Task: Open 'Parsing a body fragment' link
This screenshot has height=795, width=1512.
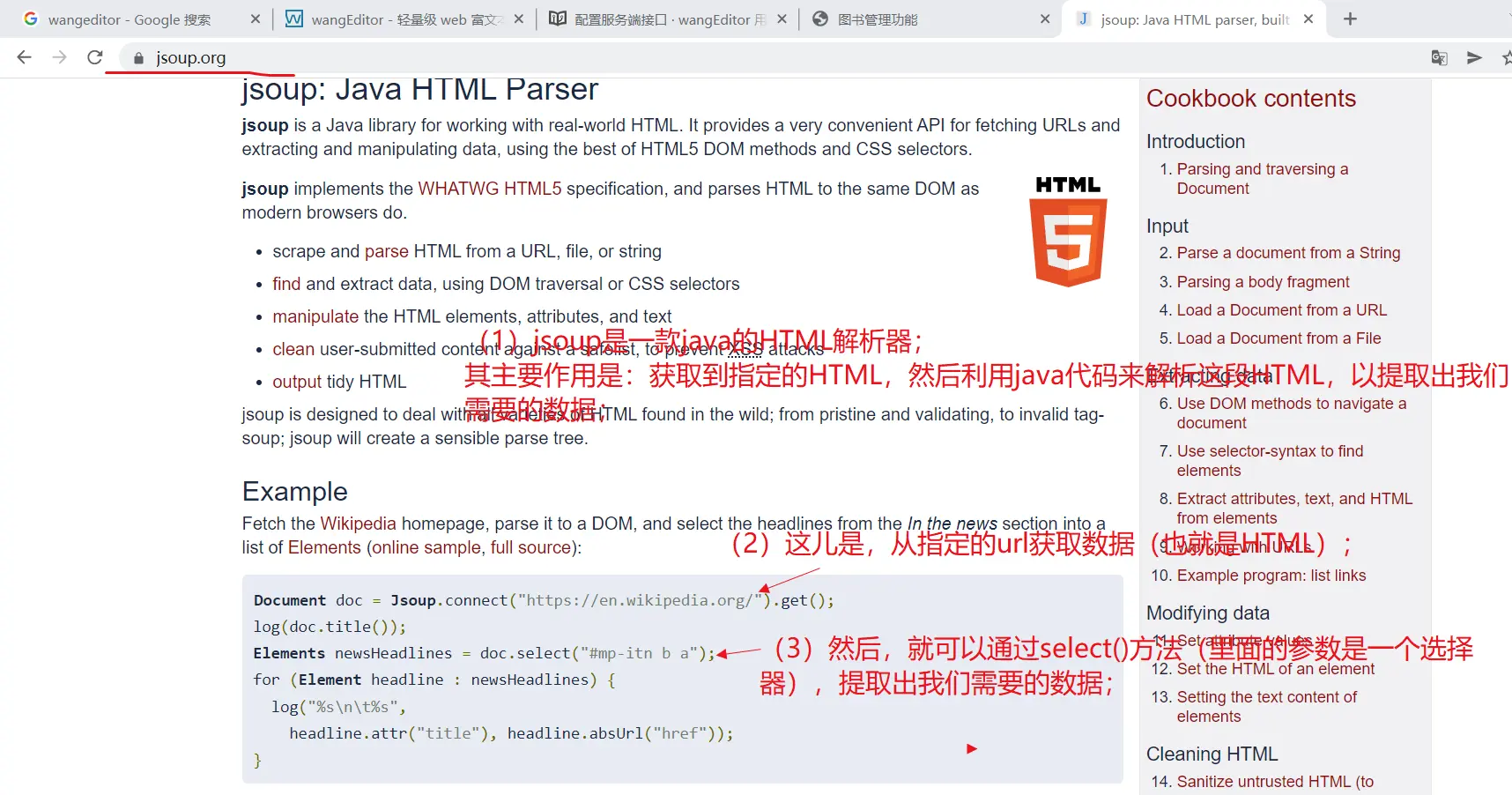Action: (x=1263, y=282)
